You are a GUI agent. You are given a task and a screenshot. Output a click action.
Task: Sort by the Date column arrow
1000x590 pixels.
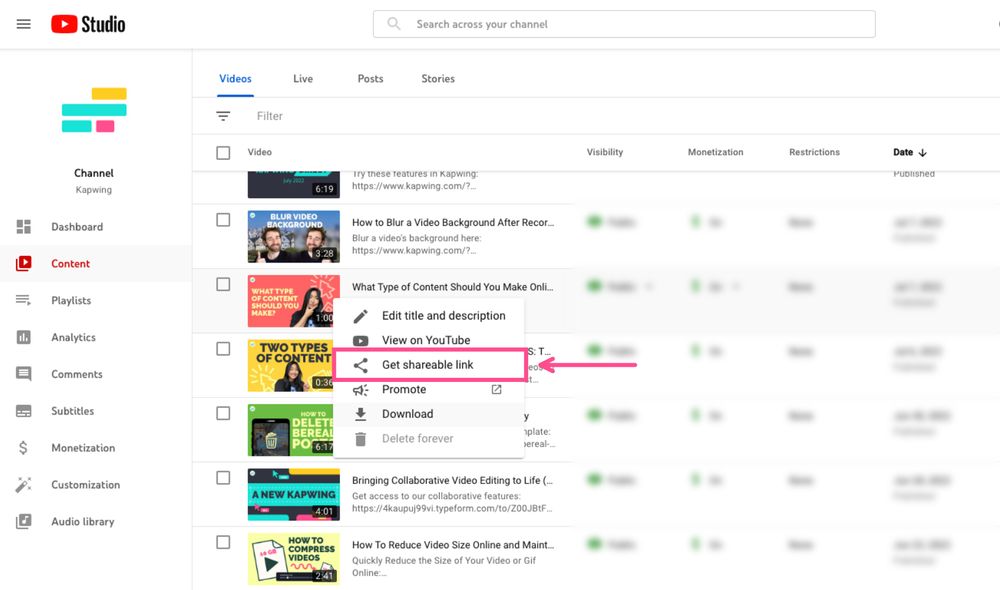tap(922, 153)
